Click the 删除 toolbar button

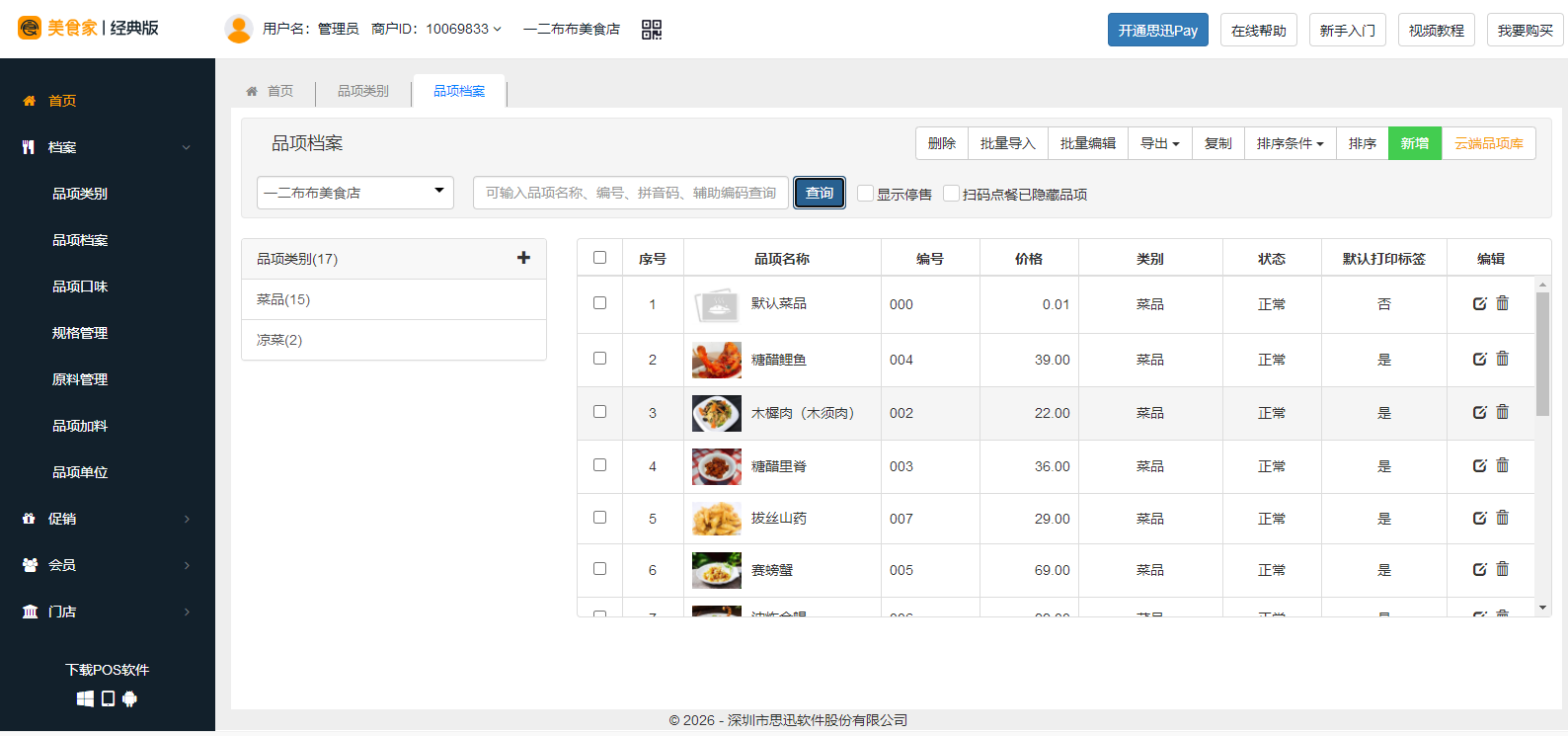point(942,143)
